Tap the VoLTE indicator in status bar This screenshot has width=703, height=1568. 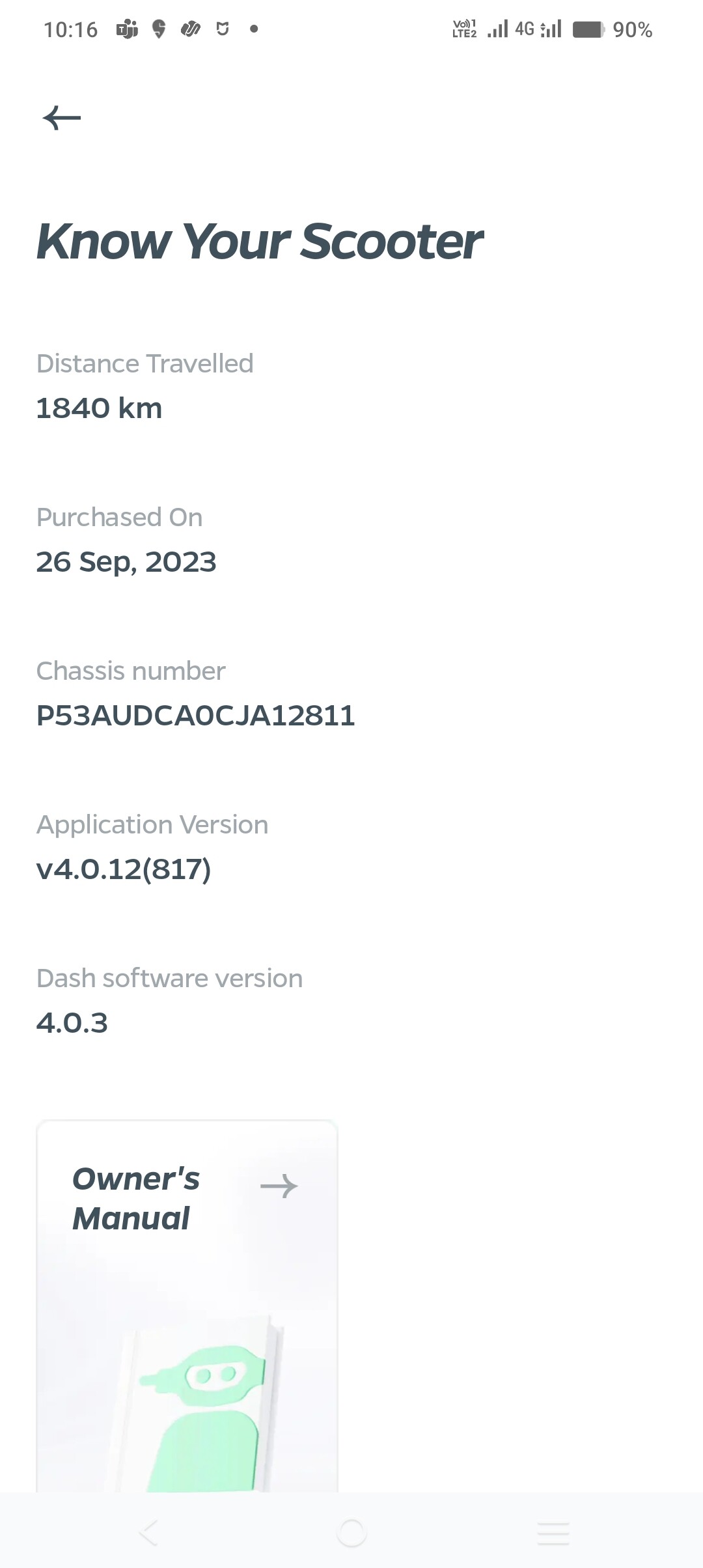point(464,29)
